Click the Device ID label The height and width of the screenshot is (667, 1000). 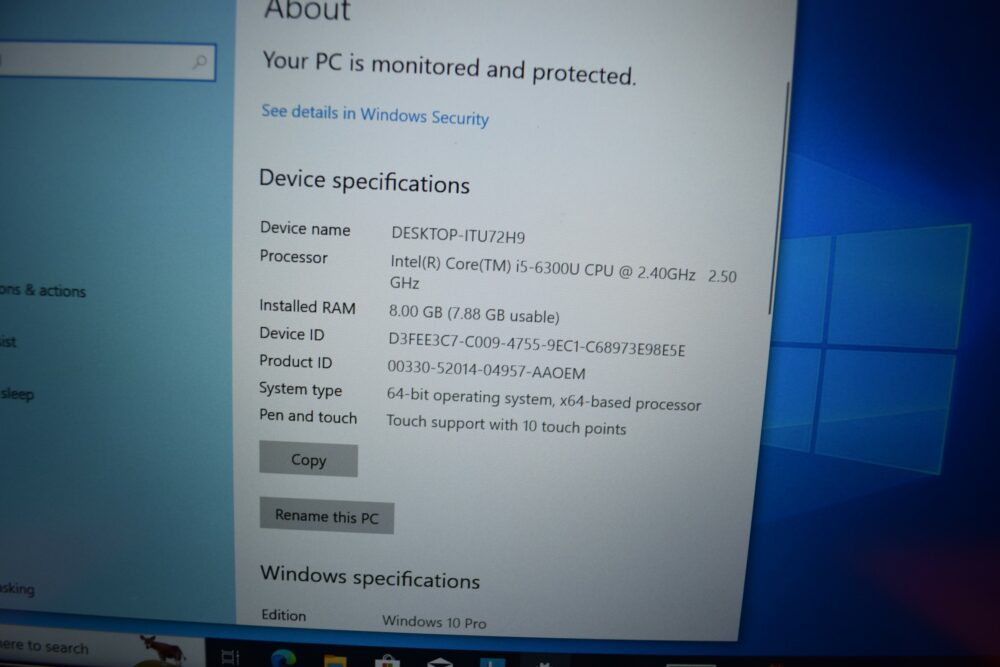[291, 334]
